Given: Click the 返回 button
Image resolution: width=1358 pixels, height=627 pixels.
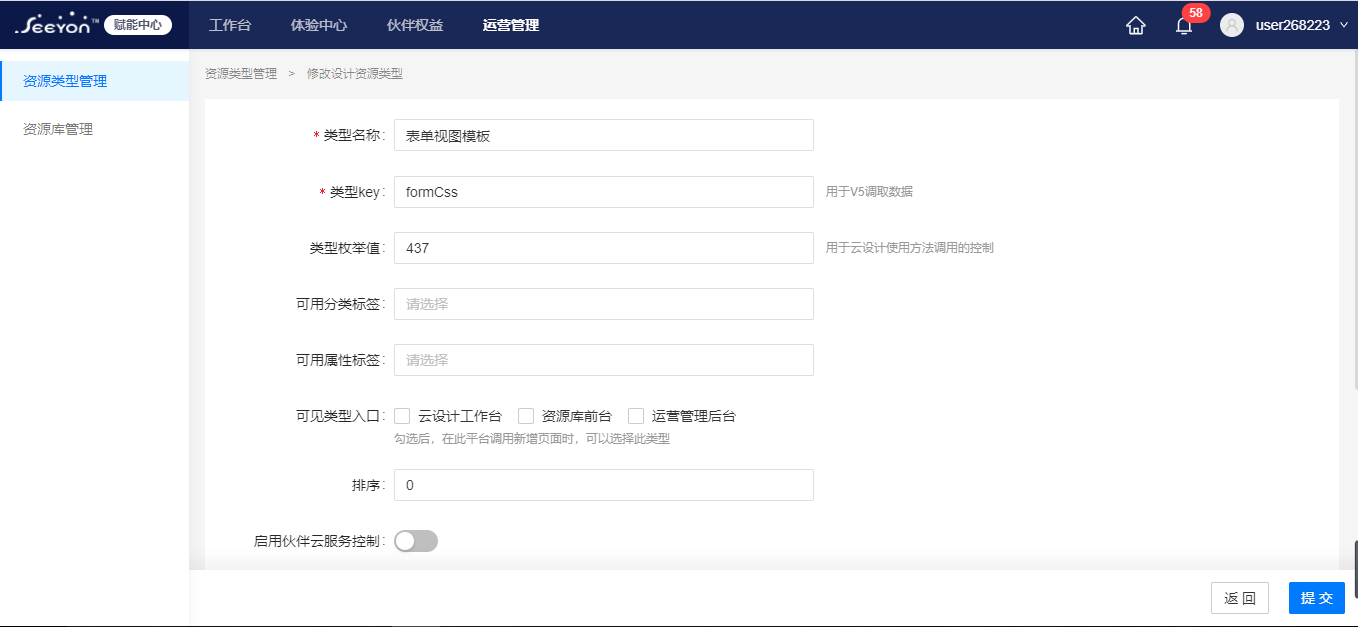Looking at the screenshot, I should pyautogui.click(x=1240, y=598).
